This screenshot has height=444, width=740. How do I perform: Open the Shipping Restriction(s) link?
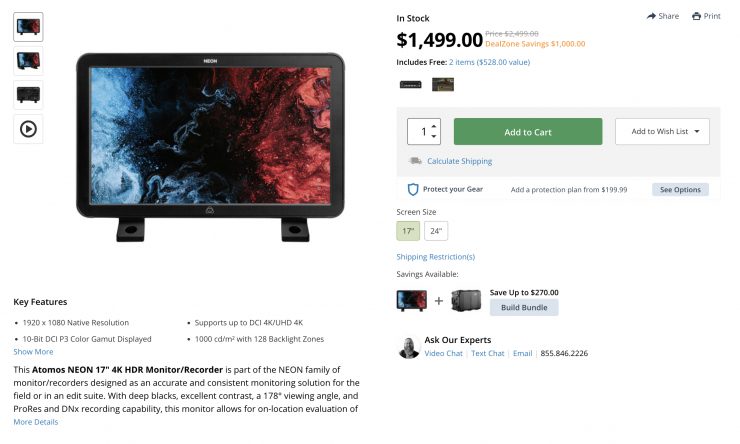pos(436,257)
